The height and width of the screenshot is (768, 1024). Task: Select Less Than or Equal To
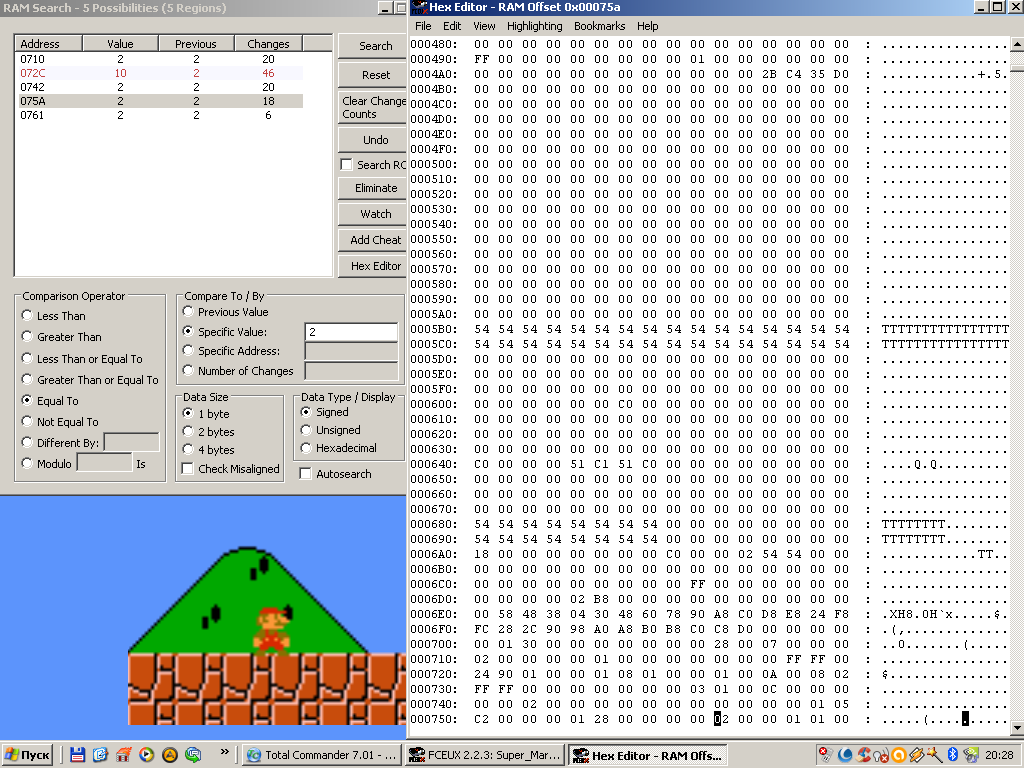click(27, 358)
